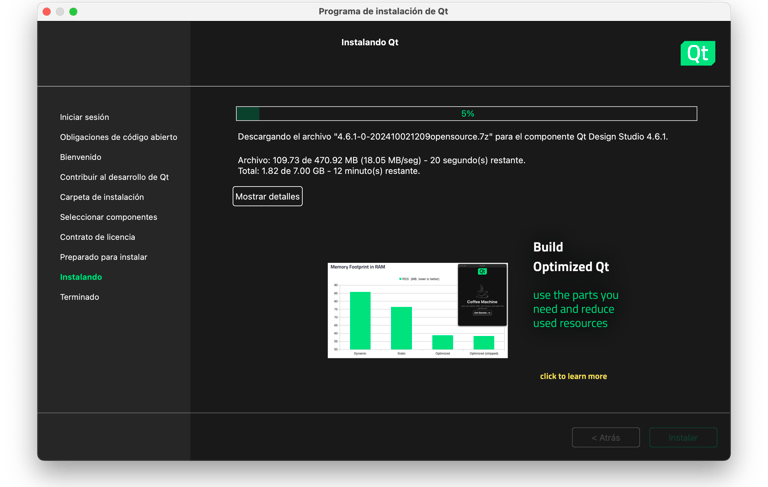The image size is (768, 487).
Task: Click the Atrás button
Action: [x=606, y=438]
